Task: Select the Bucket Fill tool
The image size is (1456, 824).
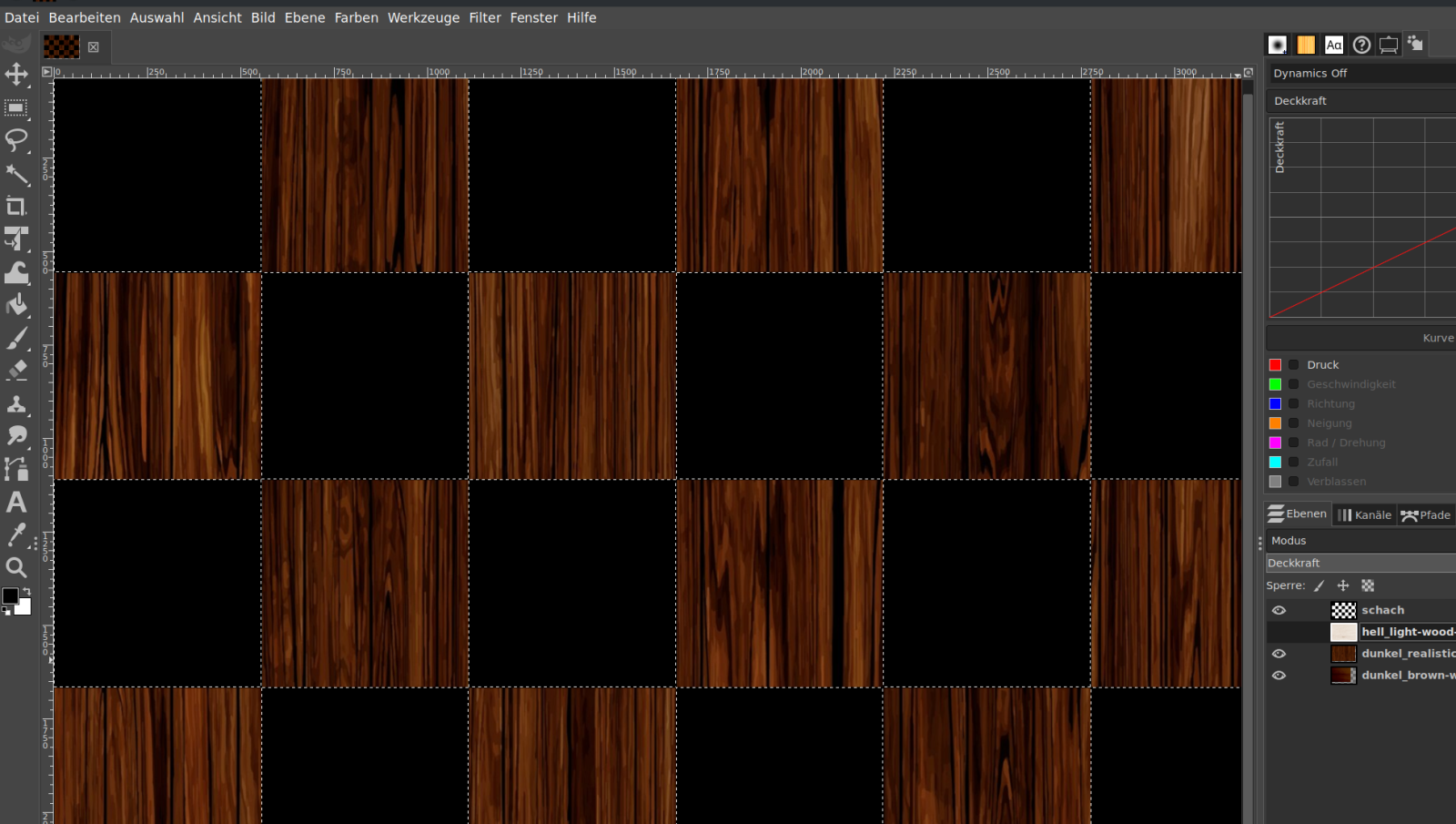Action: coord(16,305)
